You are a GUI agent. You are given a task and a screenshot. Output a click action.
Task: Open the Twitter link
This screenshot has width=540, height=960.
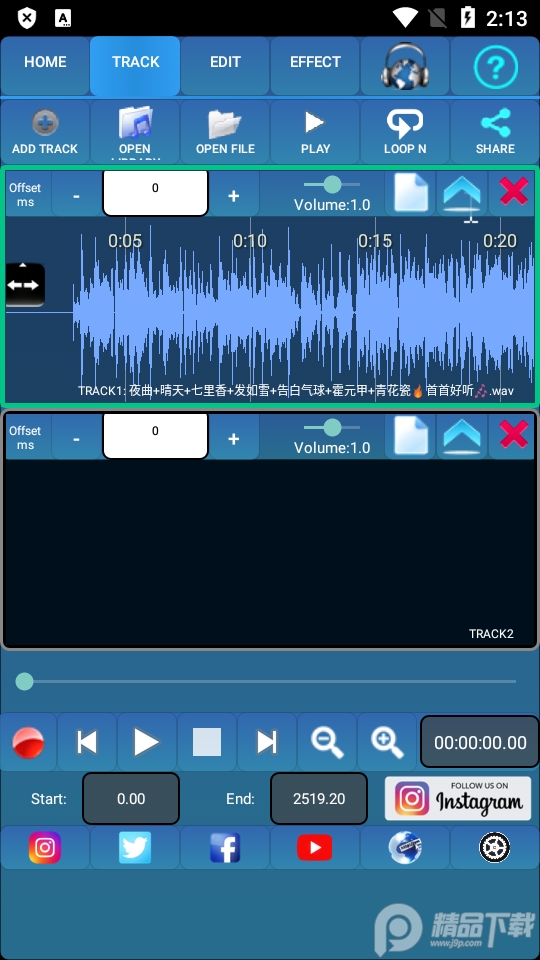(135, 847)
